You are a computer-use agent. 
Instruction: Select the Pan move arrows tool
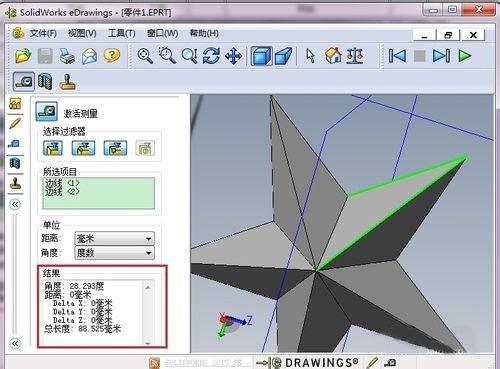[x=234, y=56]
